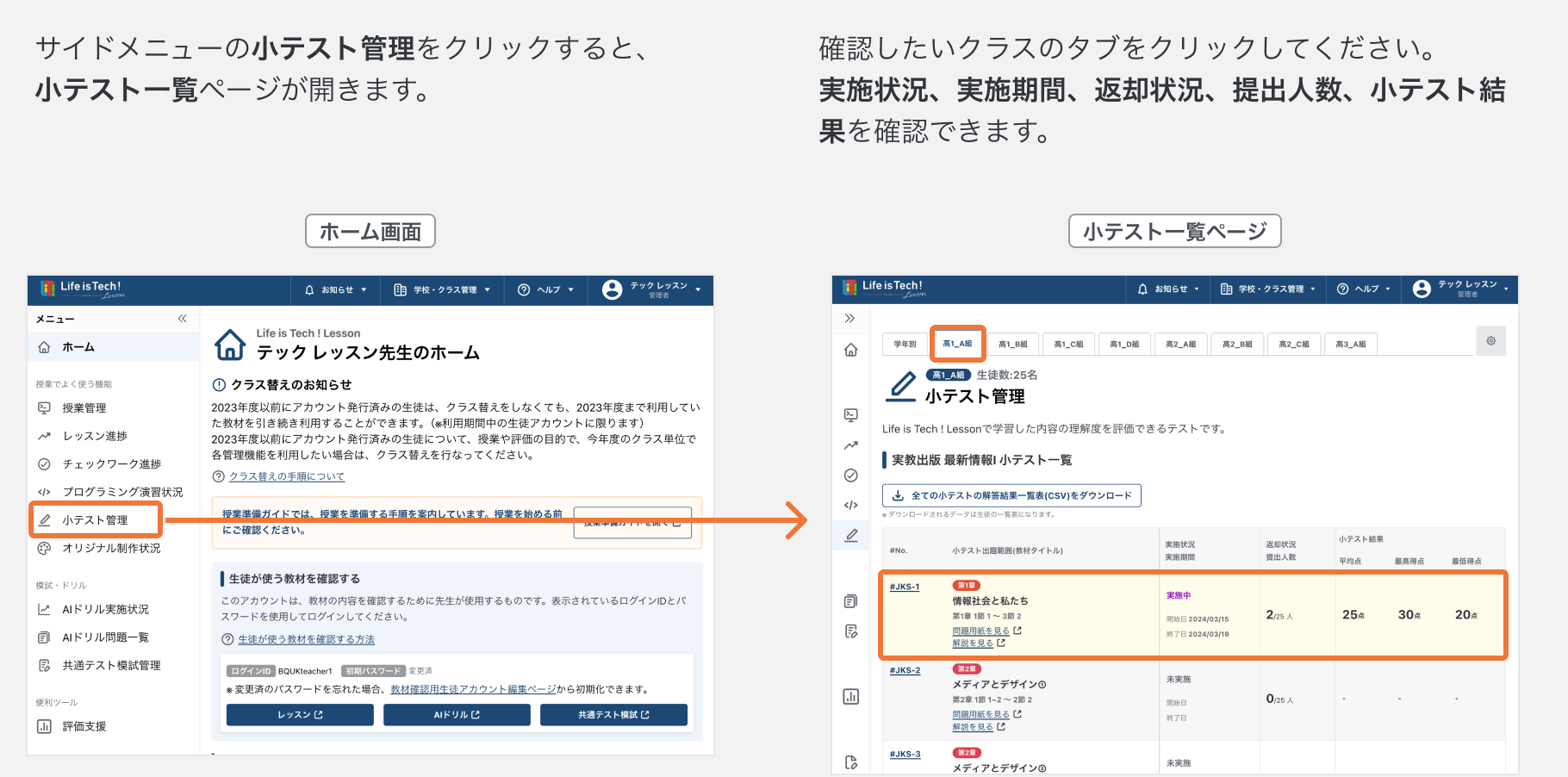
Task: Open チェックワーク進捗 in the left menu
Action: tap(114, 464)
